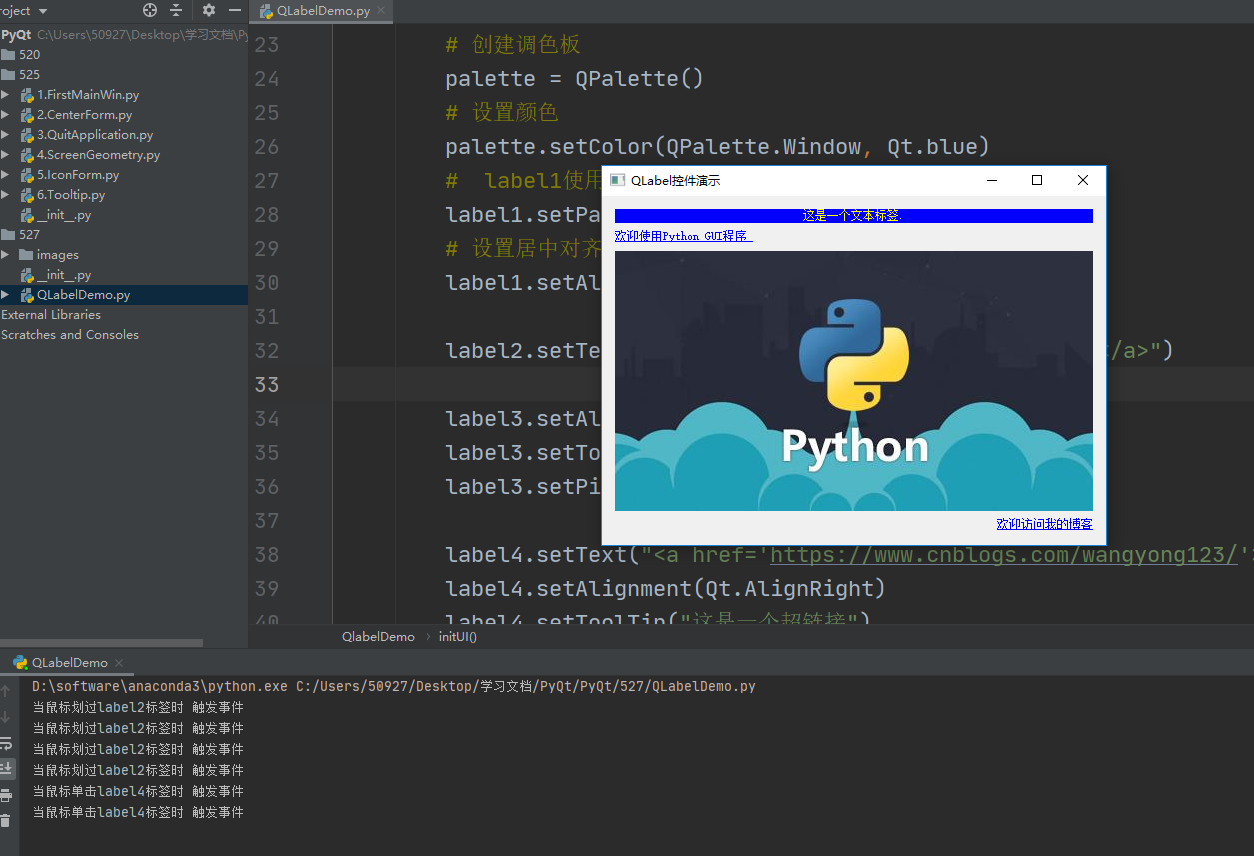This screenshot has height=856, width=1254.
Task: Switch to the QLabelDemo.py editor tab
Action: coord(322,11)
